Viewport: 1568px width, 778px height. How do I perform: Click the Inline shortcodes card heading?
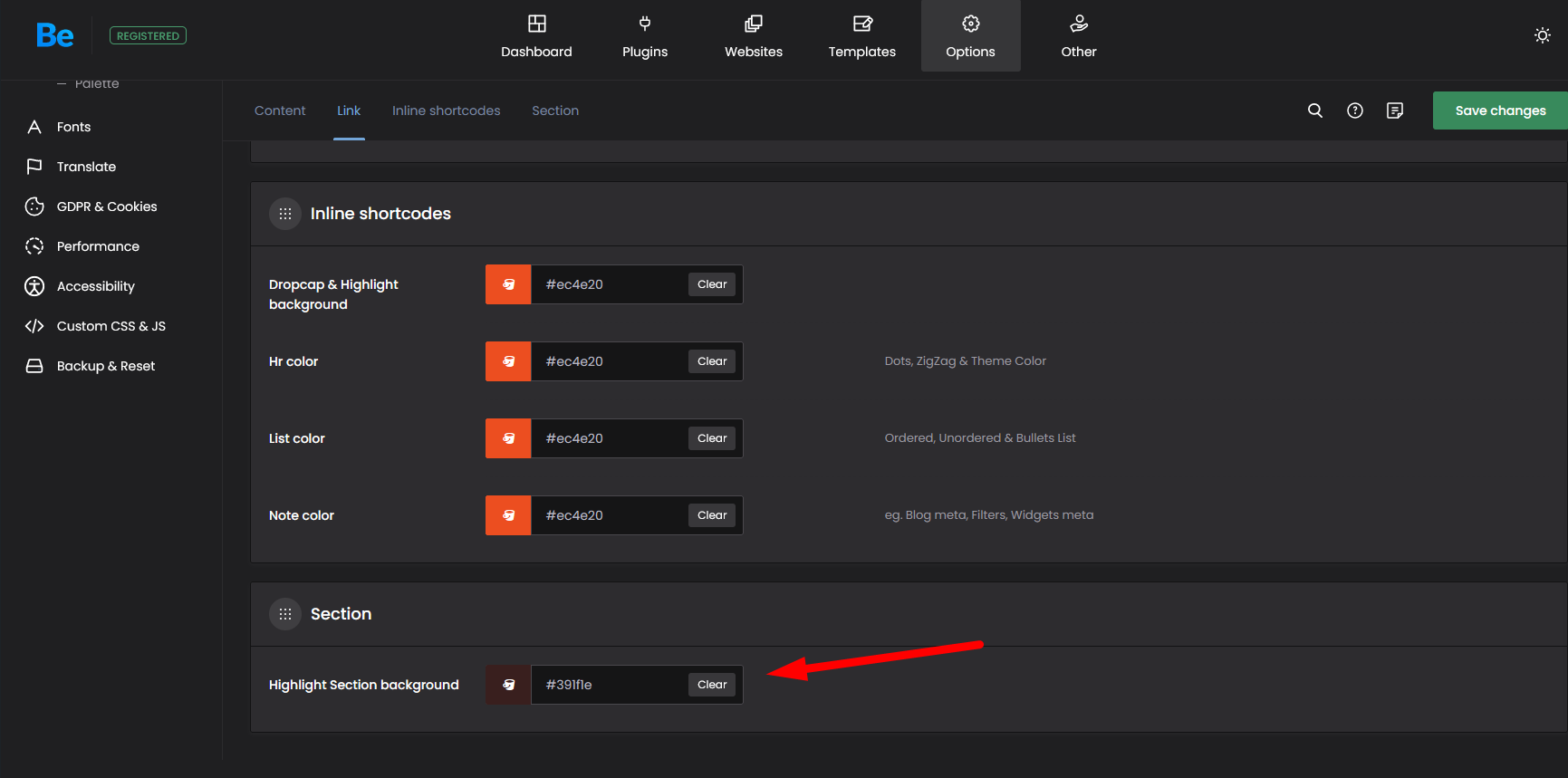tap(380, 214)
